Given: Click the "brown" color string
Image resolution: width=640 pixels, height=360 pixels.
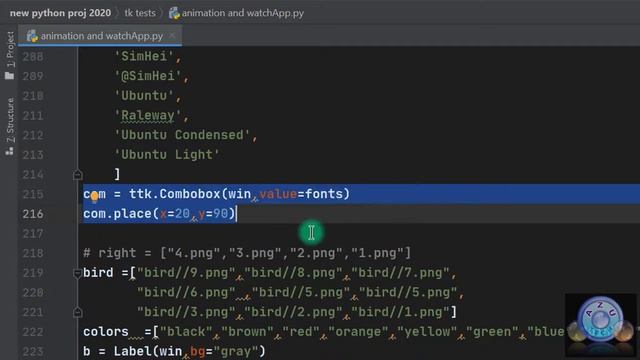Looking at the screenshot, I should point(247,332).
